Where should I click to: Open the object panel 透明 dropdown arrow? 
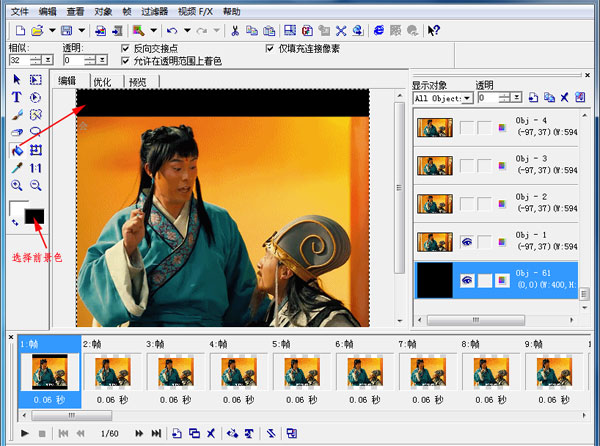tap(517, 98)
